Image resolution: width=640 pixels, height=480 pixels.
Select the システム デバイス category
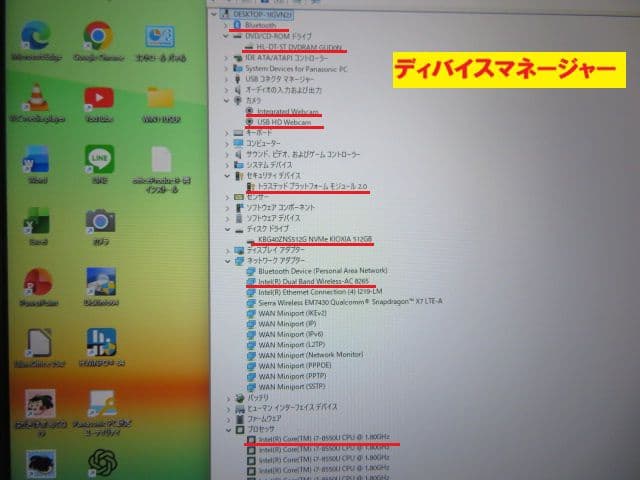(x=269, y=165)
